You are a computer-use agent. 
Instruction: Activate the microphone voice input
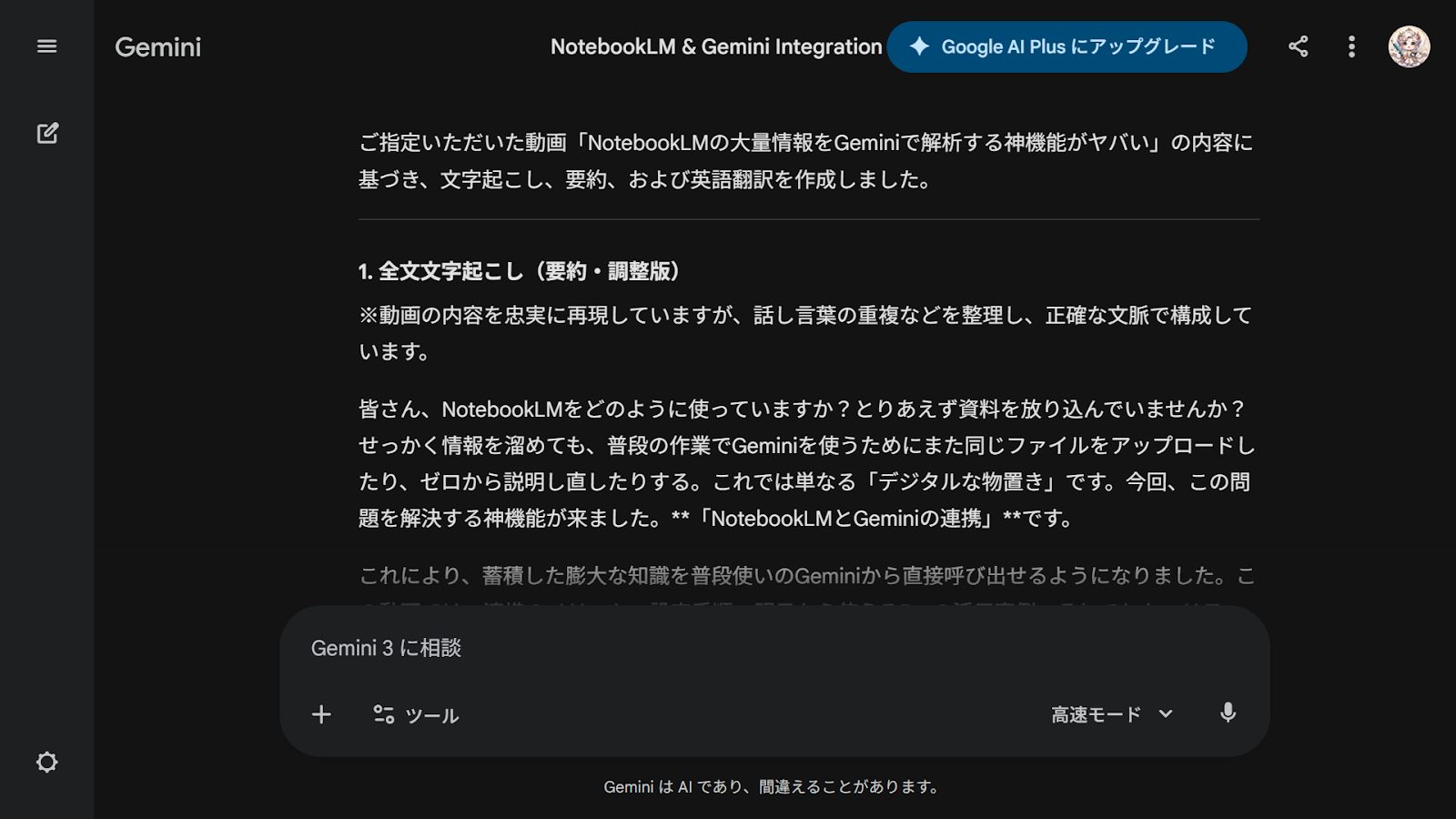pyautogui.click(x=1228, y=713)
